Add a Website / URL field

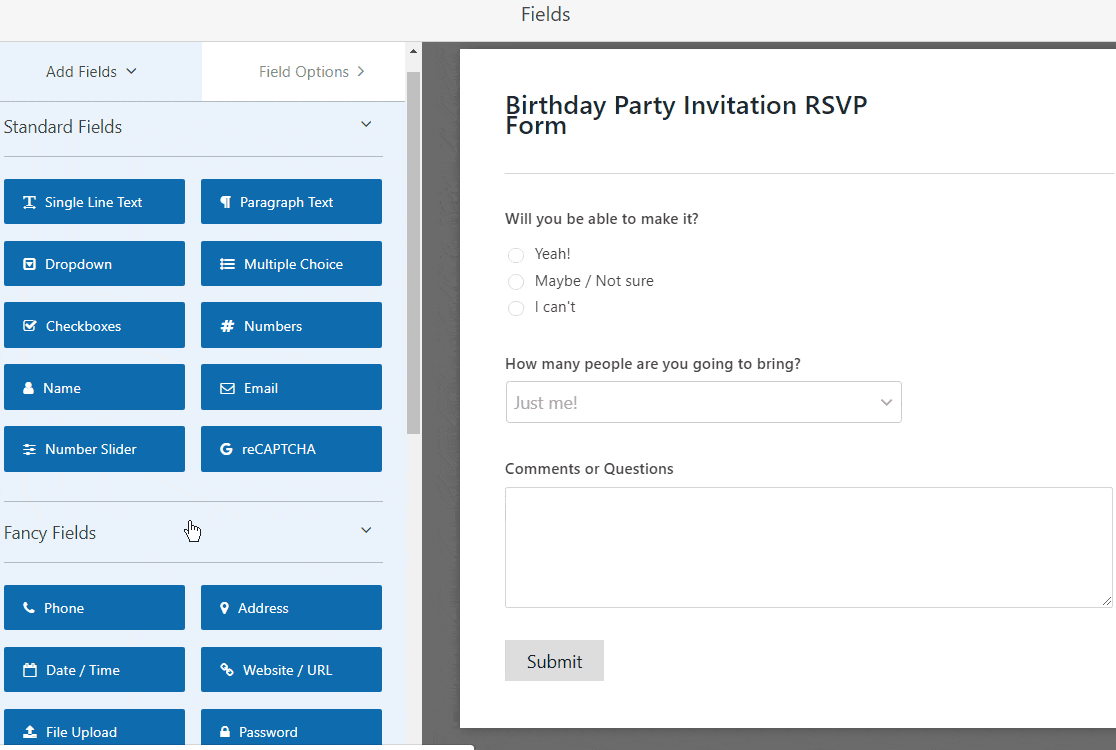click(x=291, y=670)
